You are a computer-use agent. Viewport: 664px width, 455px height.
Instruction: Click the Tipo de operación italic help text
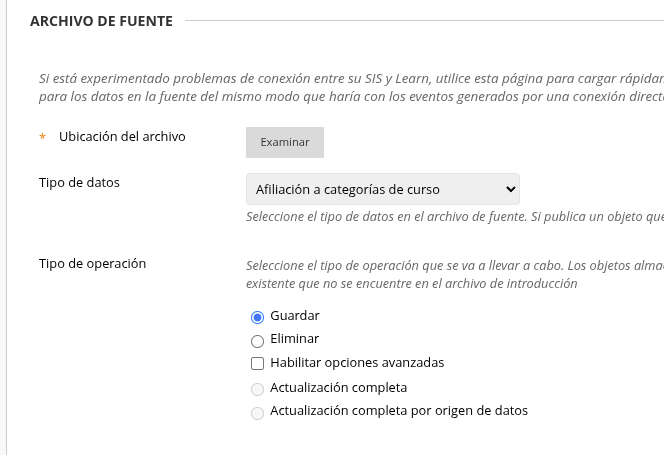pos(455,274)
